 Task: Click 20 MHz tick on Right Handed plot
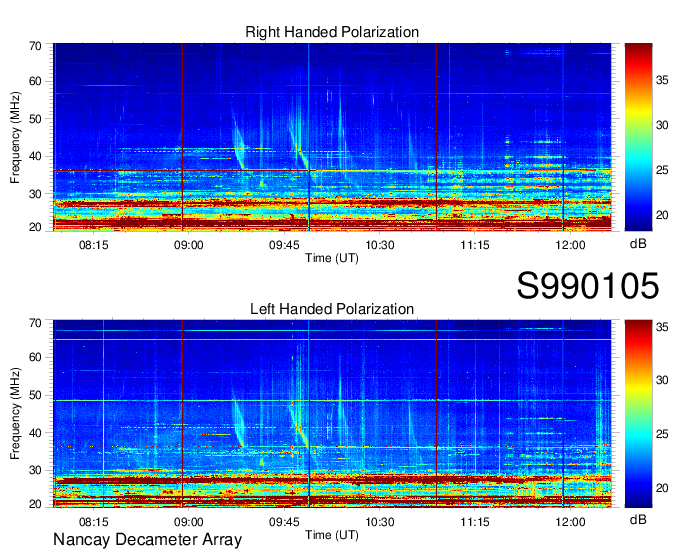coord(35,227)
